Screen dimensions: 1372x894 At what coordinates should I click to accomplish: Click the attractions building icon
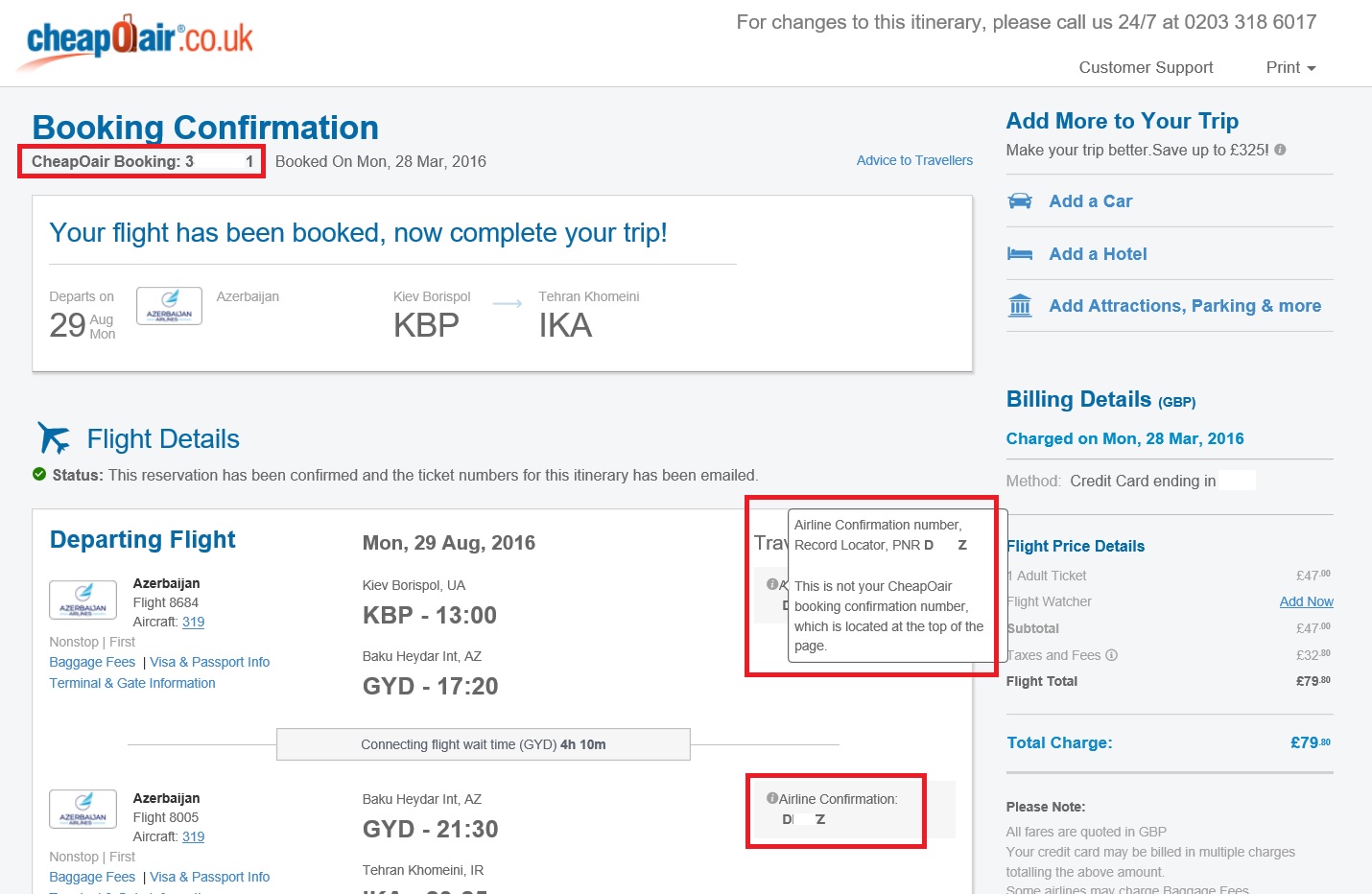coord(1020,306)
